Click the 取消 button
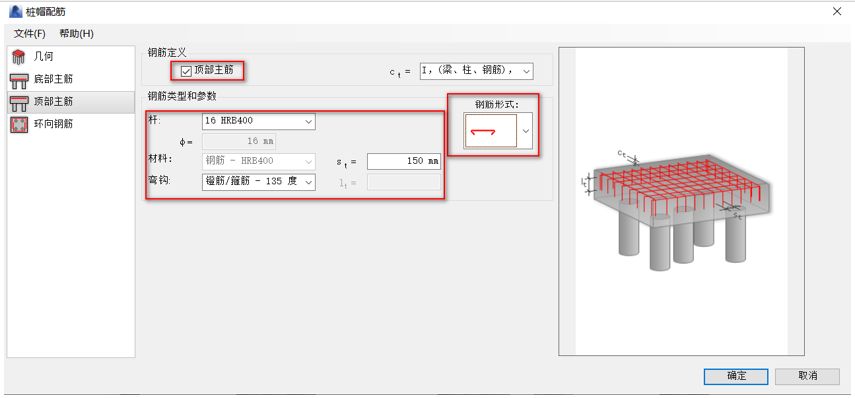The image size is (855, 398). [x=807, y=376]
